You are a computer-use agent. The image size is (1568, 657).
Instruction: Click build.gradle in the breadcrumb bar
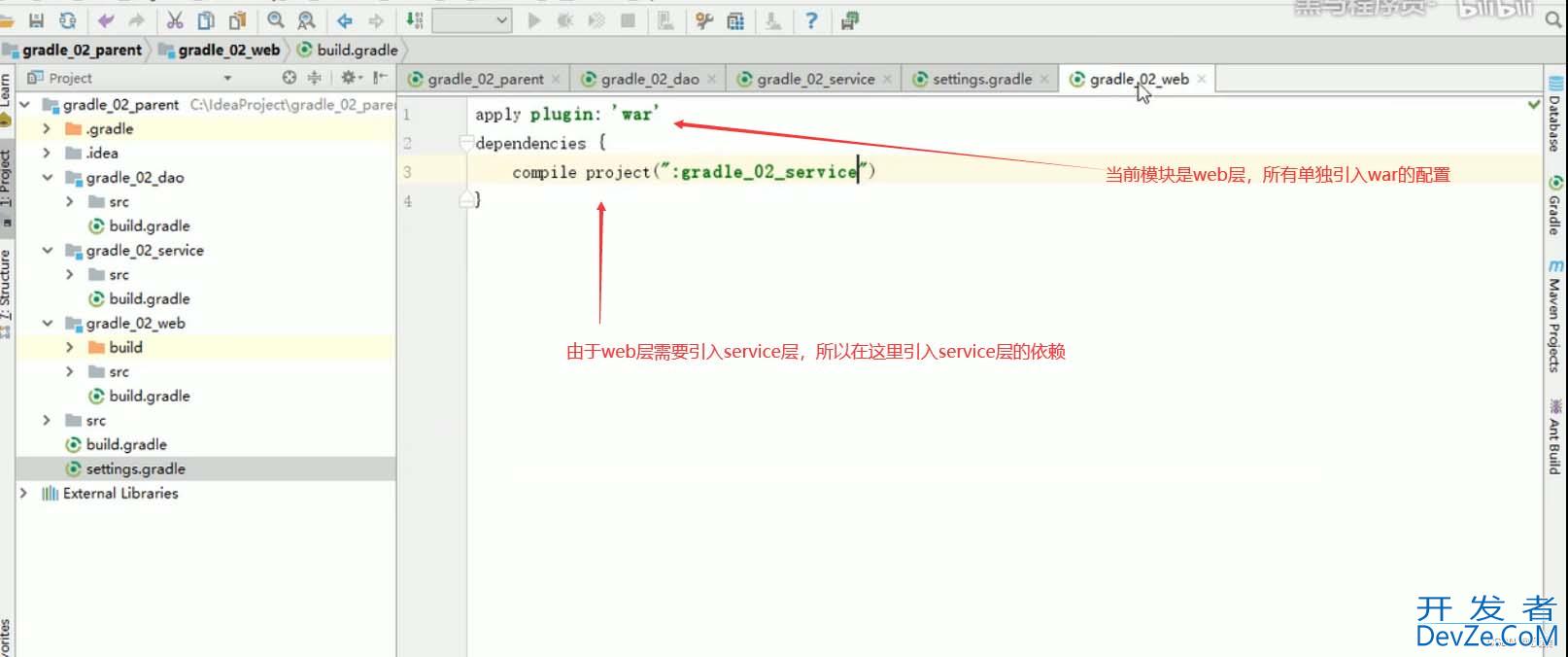pos(358,50)
